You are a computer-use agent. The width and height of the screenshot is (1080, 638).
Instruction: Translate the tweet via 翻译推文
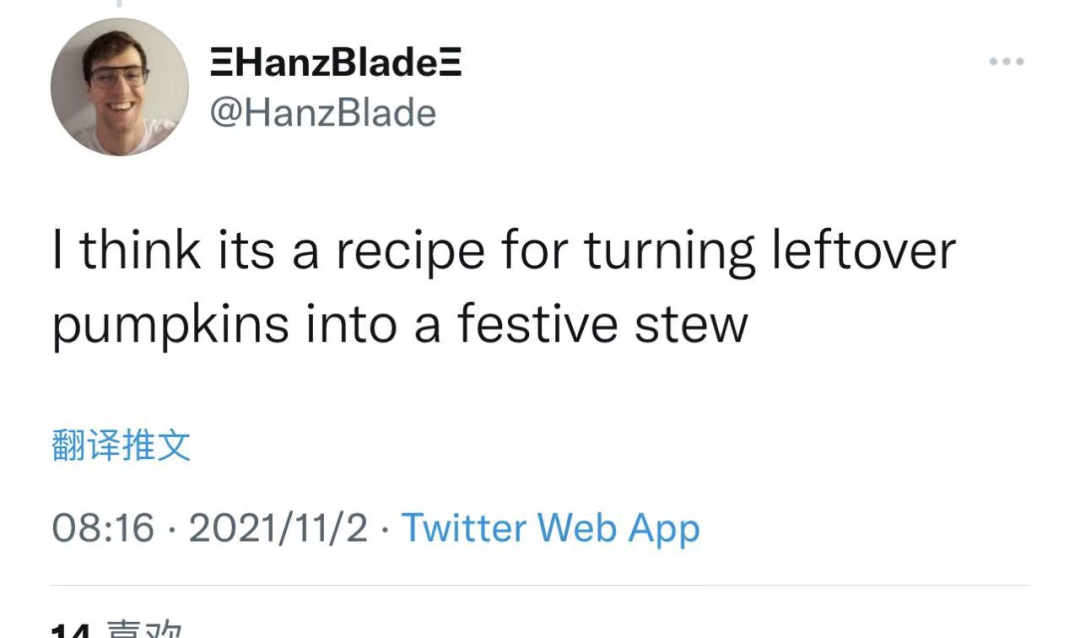click(120, 445)
